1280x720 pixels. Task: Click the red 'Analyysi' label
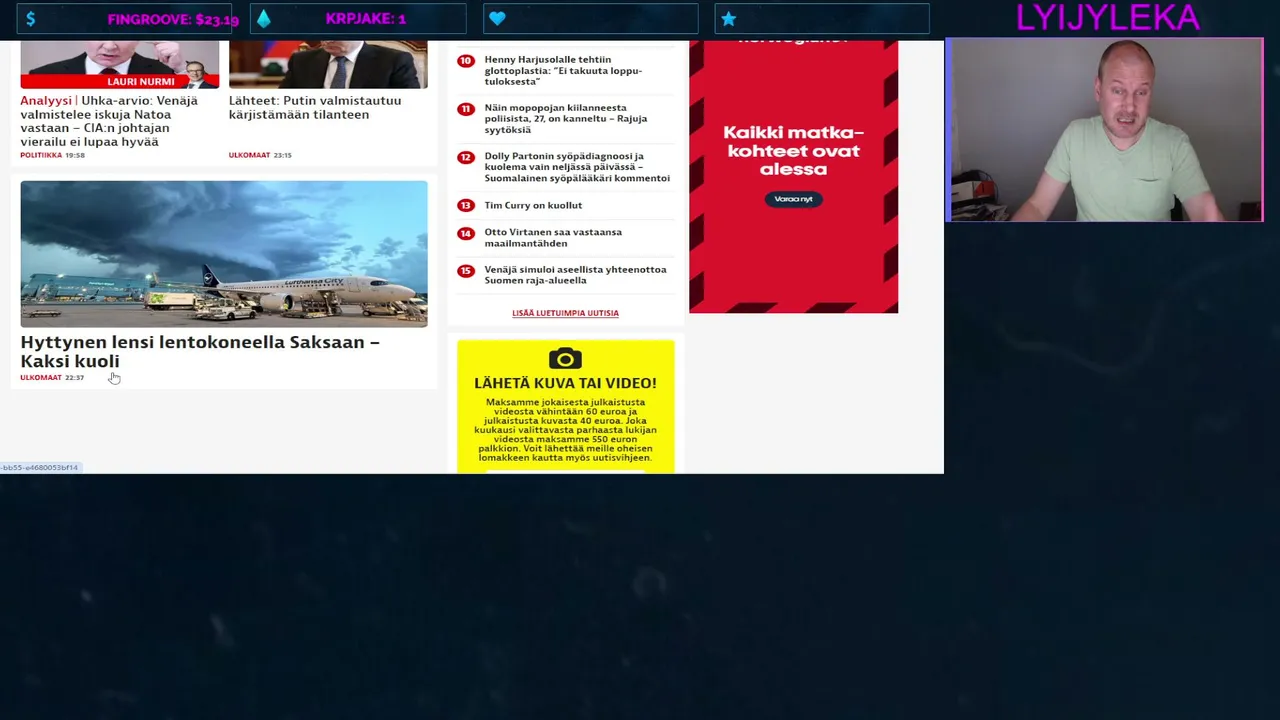pos(46,100)
